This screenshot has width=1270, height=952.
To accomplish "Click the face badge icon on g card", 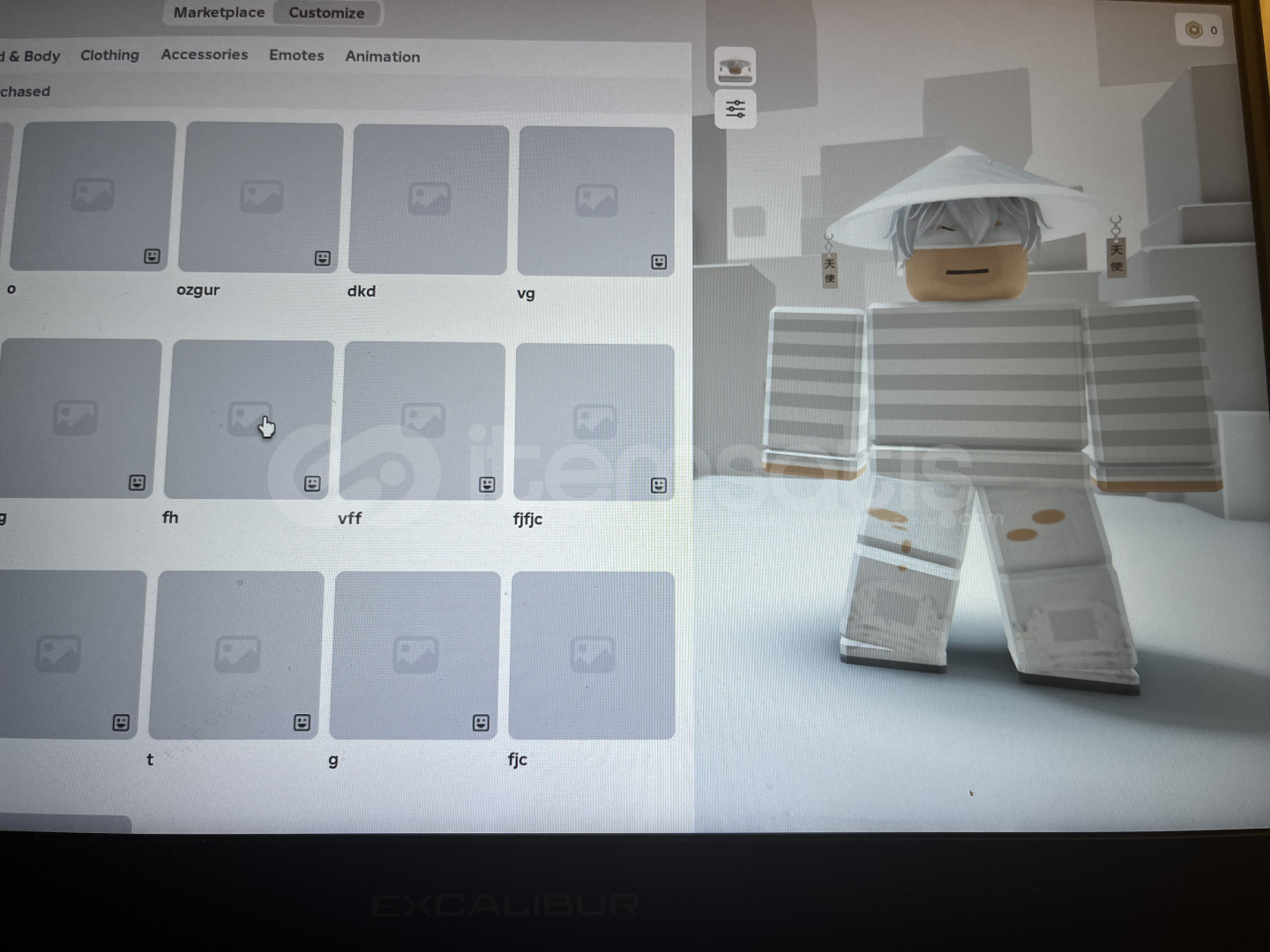I will (481, 723).
